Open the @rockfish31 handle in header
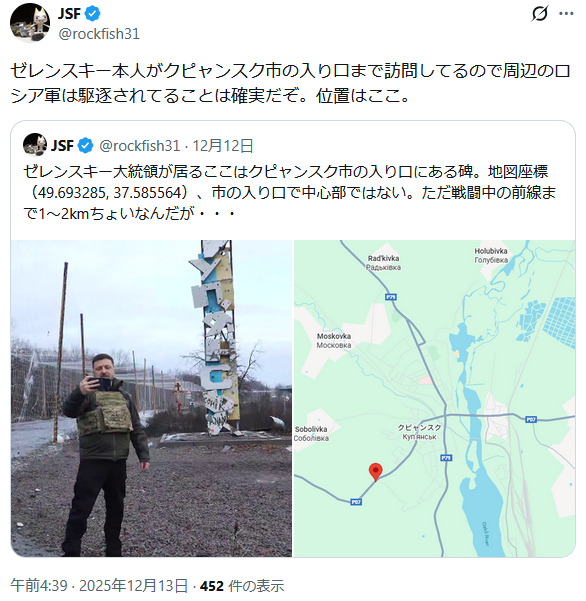Screen dimensions: 586x601 click(99, 34)
